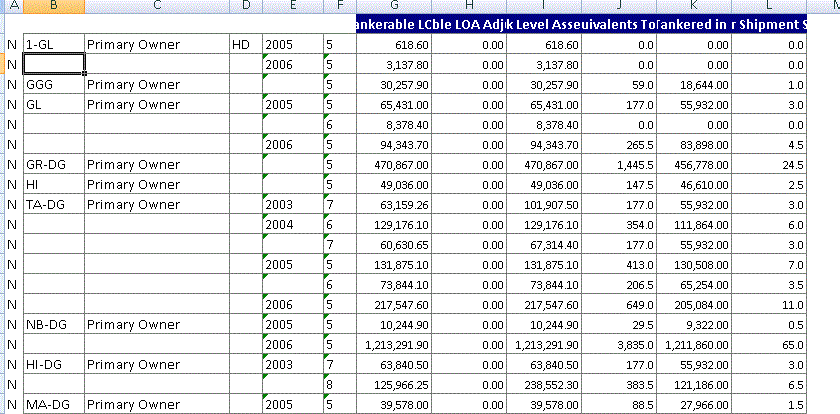Select the cell with value 46,610.00
The image size is (840, 414).
pos(694,184)
